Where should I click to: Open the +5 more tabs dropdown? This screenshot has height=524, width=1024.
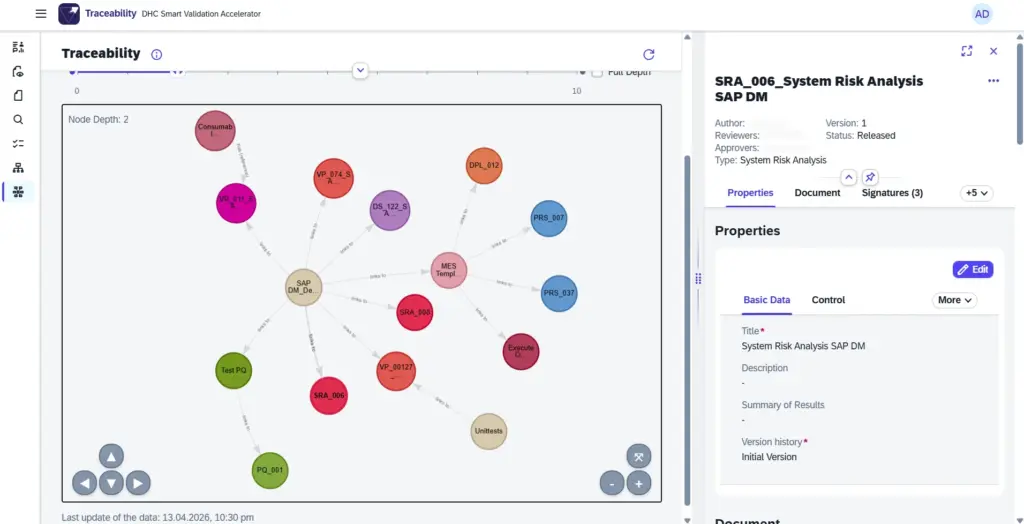click(x=976, y=193)
